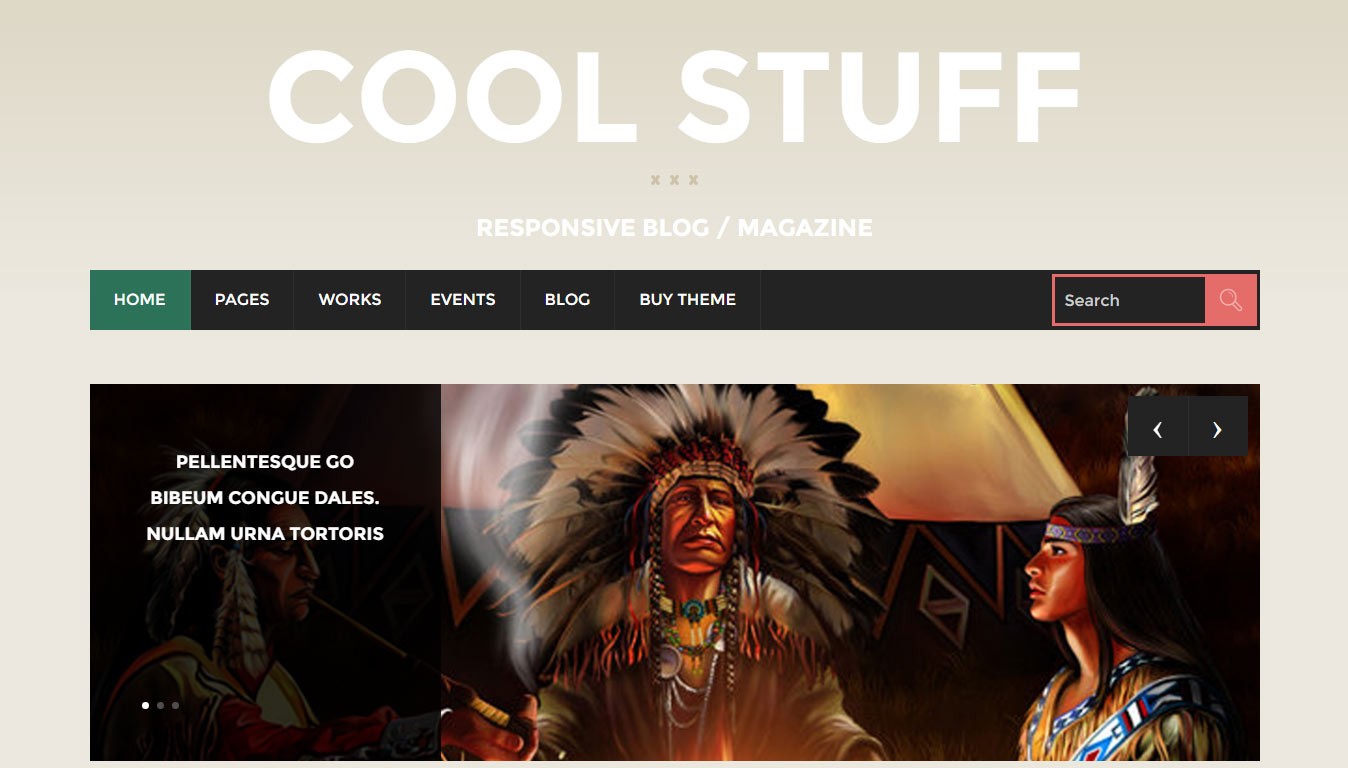Go to previous slide with left arrow

click(x=1157, y=427)
